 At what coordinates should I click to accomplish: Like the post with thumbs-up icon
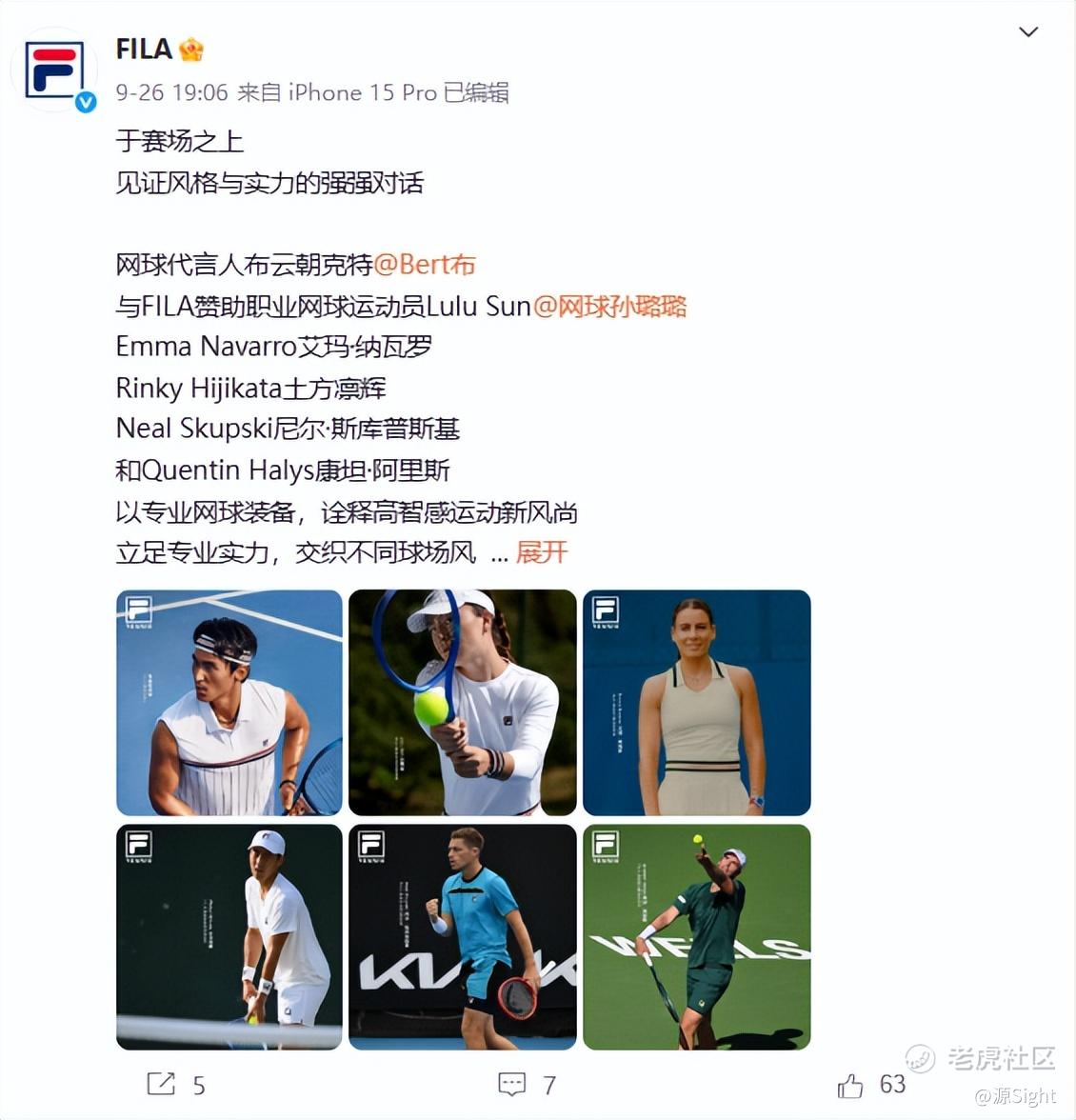tap(849, 1084)
